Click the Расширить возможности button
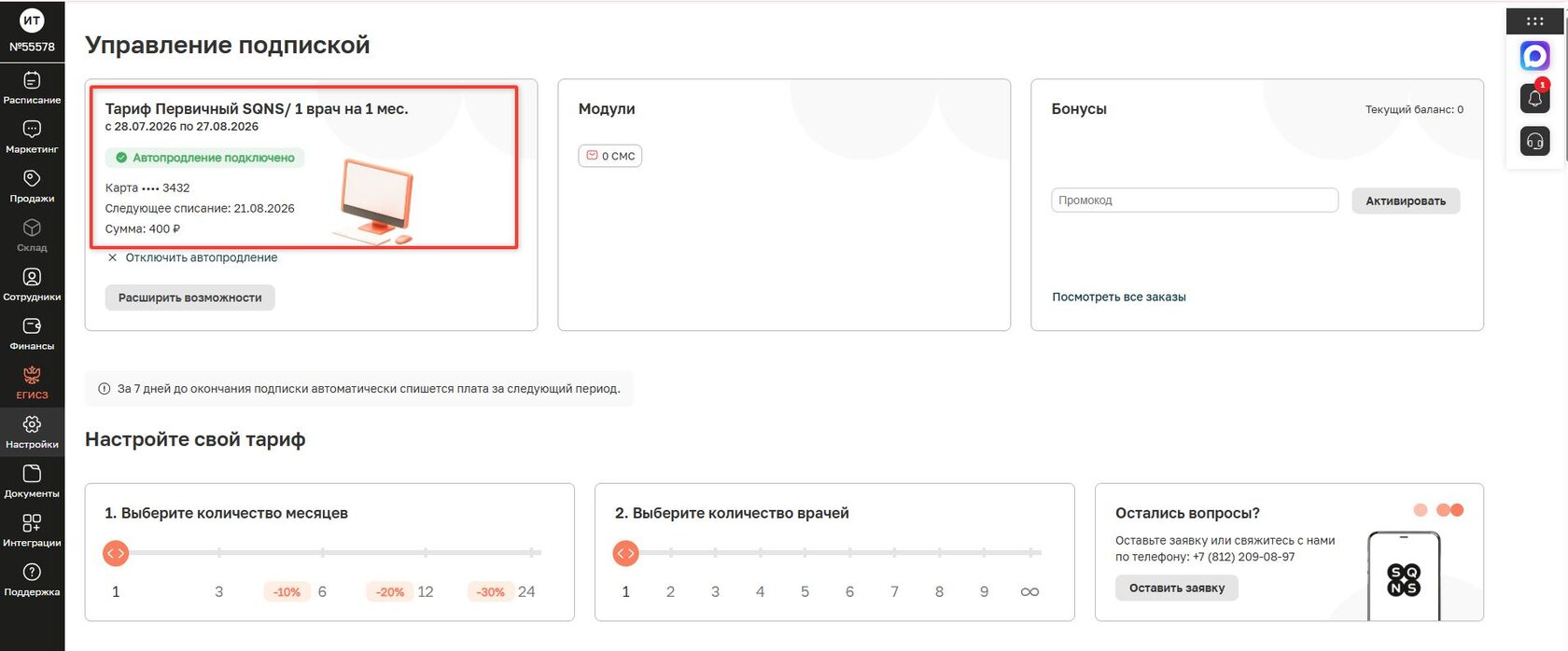The width and height of the screenshot is (1568, 651). [189, 298]
